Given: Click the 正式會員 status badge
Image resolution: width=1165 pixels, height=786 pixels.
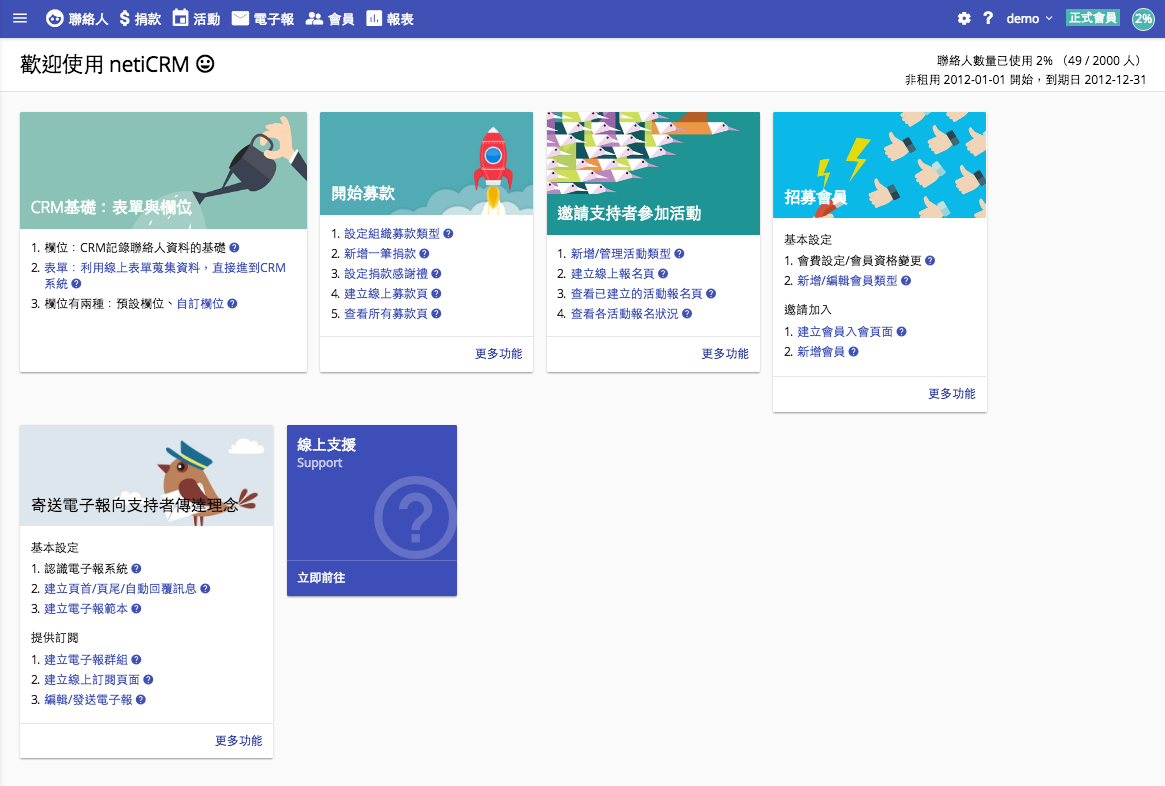Looking at the screenshot, I should 1092,18.
